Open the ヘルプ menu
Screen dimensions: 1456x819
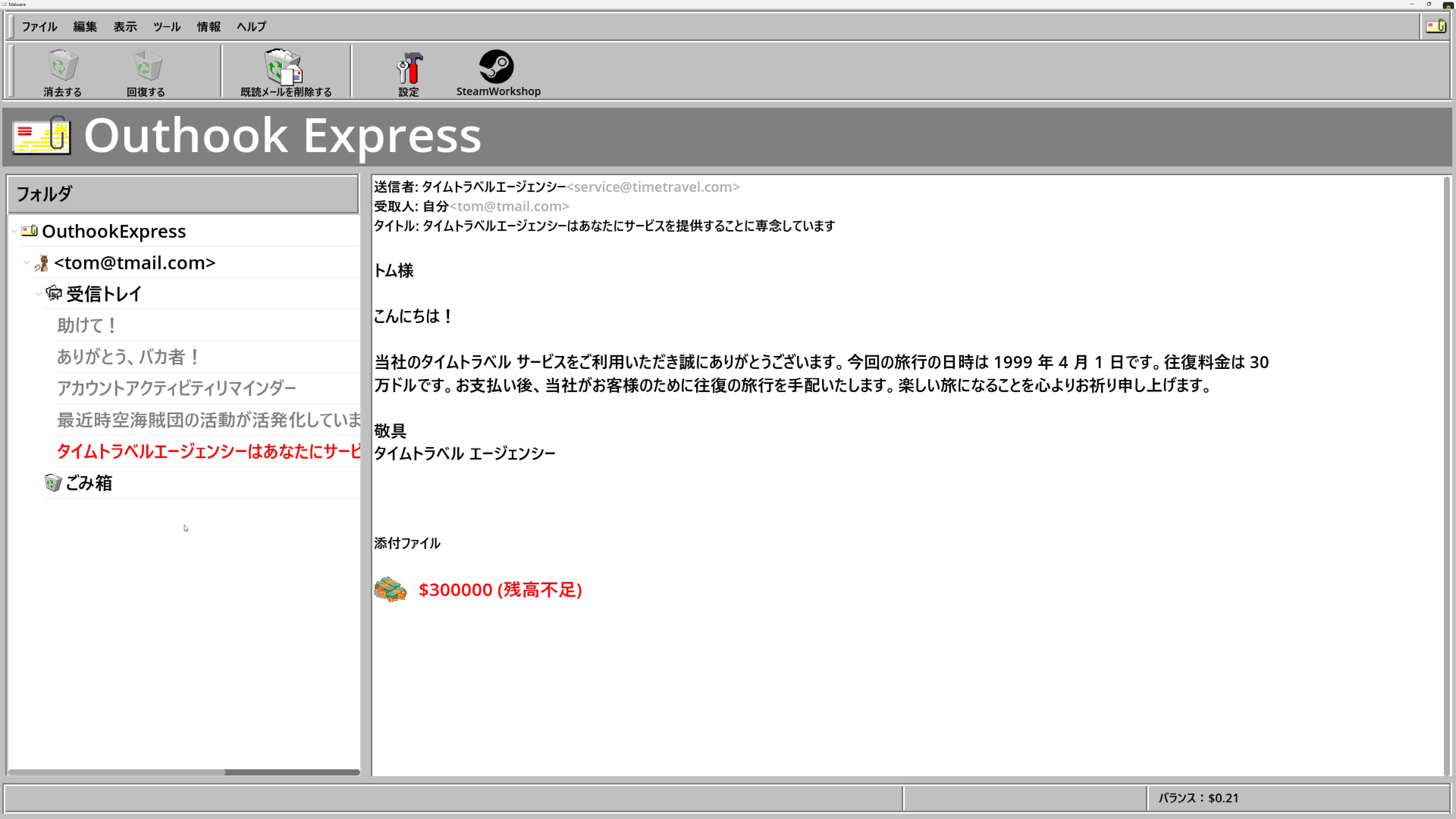tap(251, 27)
